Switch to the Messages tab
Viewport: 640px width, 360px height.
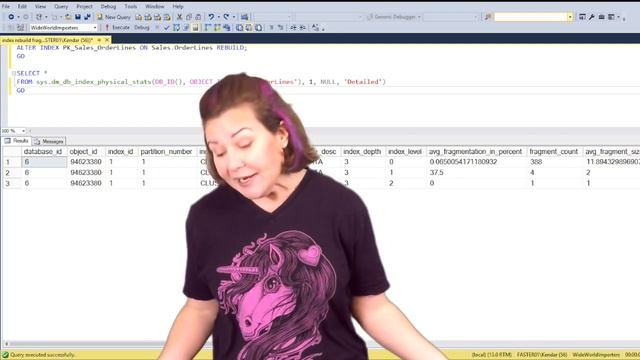[49, 141]
